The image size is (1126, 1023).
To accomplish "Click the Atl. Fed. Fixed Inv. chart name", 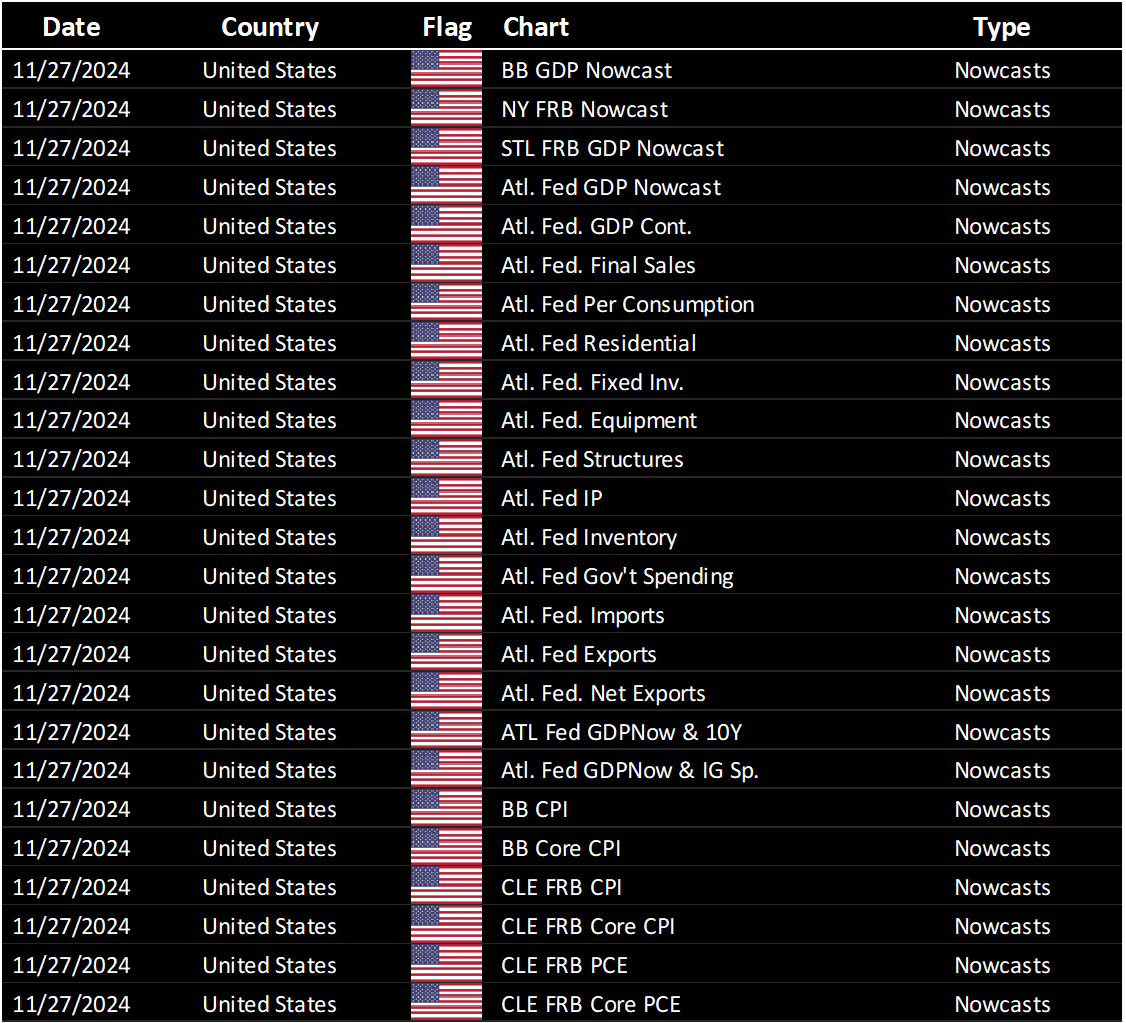I will click(592, 381).
